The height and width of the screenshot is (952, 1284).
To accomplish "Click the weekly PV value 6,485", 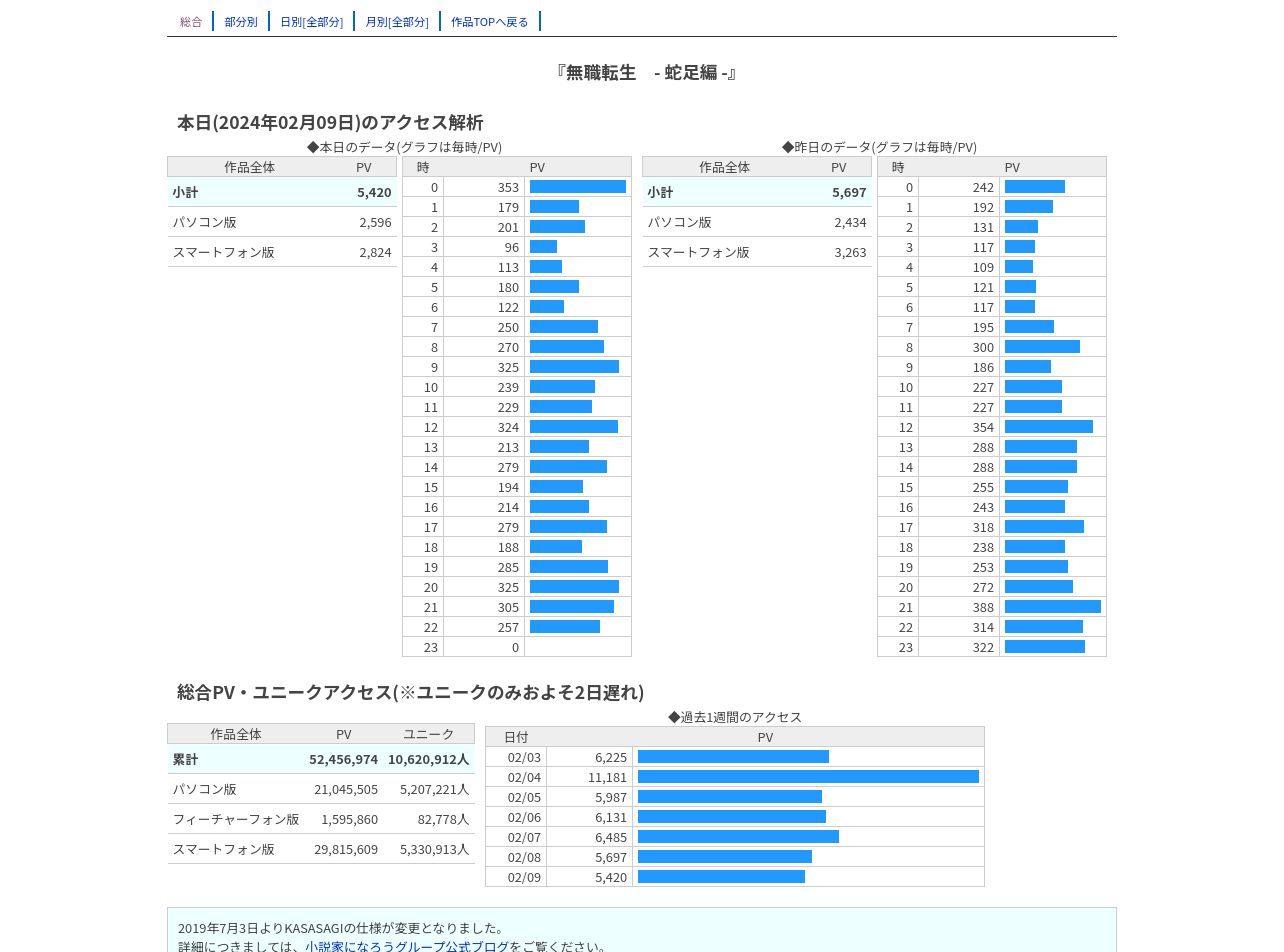I will point(611,837).
